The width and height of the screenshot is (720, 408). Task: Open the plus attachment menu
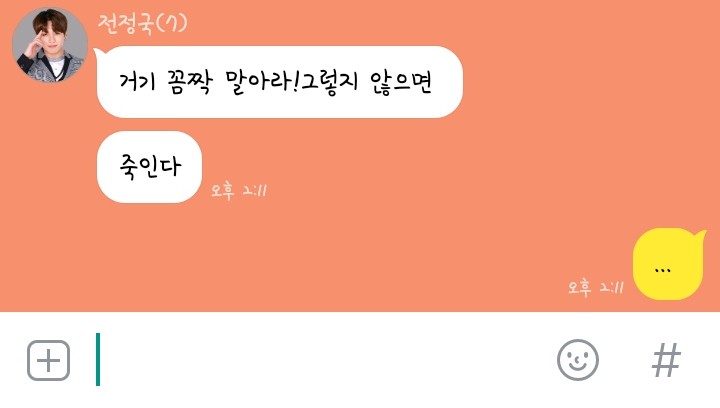point(49,361)
